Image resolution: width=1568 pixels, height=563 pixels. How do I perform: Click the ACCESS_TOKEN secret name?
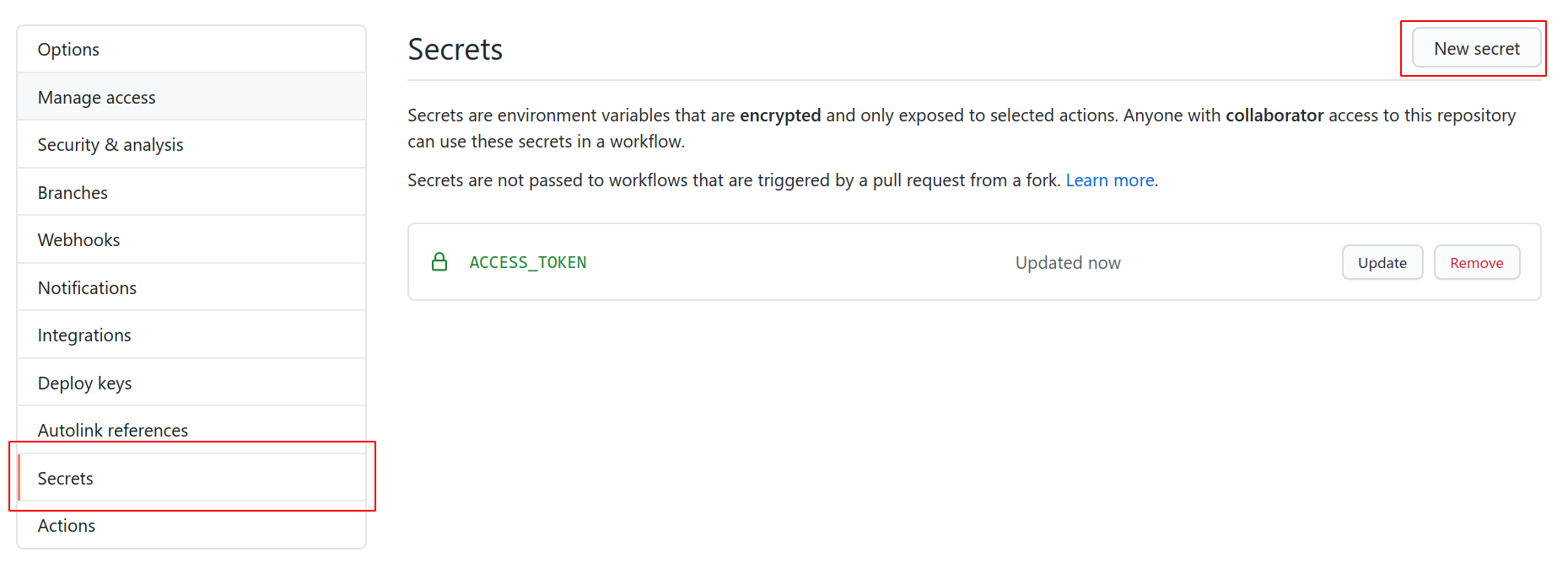[527, 263]
